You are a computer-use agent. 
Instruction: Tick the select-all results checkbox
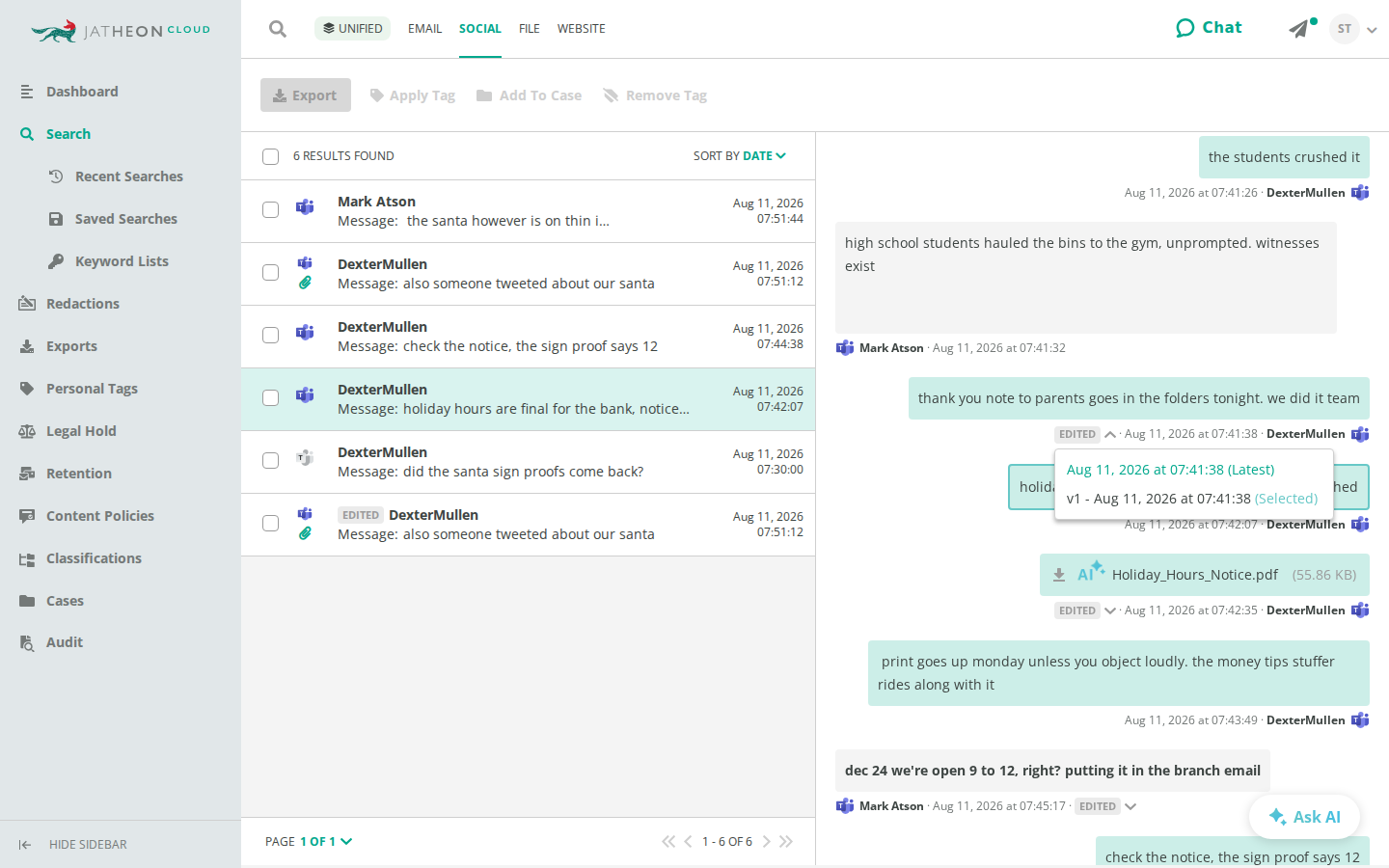271,156
